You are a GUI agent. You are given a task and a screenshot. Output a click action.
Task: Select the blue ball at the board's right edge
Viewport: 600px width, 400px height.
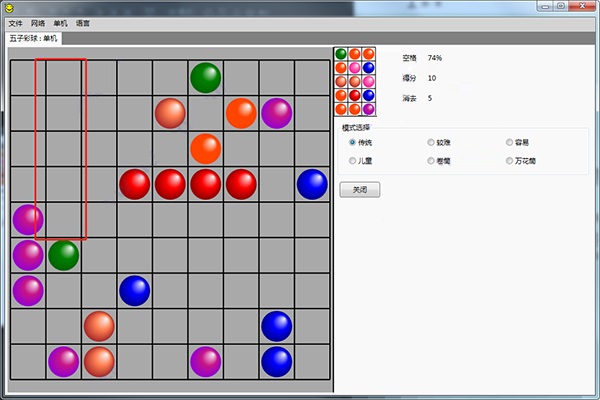[312, 184]
